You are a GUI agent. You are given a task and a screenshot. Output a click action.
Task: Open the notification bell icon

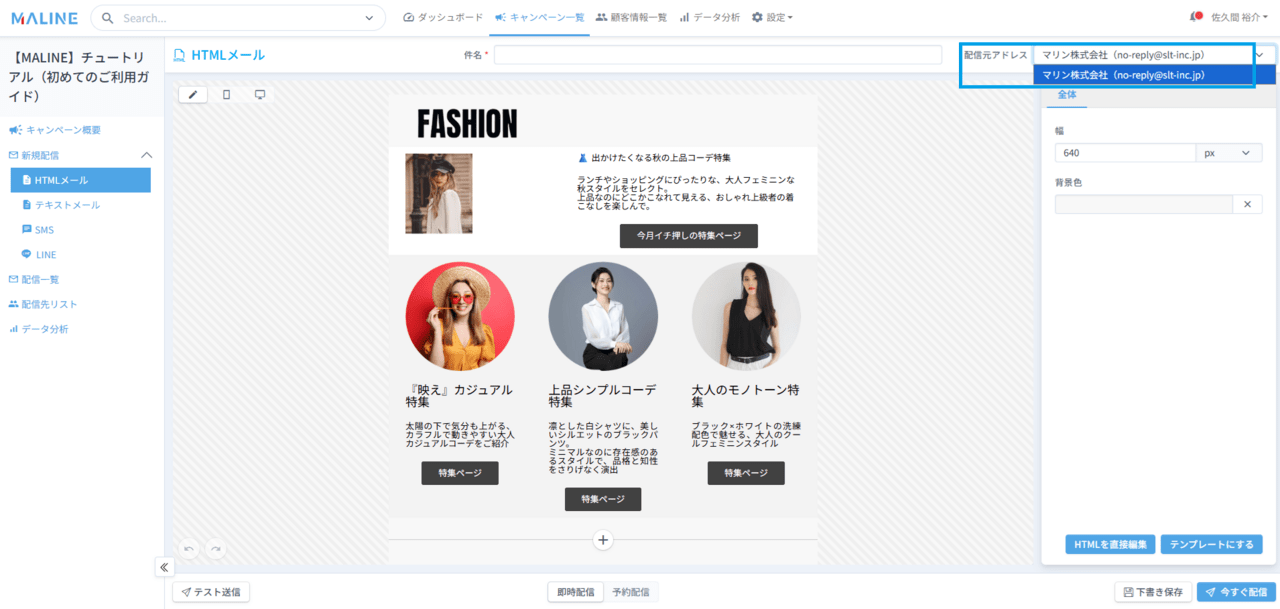(1195, 17)
